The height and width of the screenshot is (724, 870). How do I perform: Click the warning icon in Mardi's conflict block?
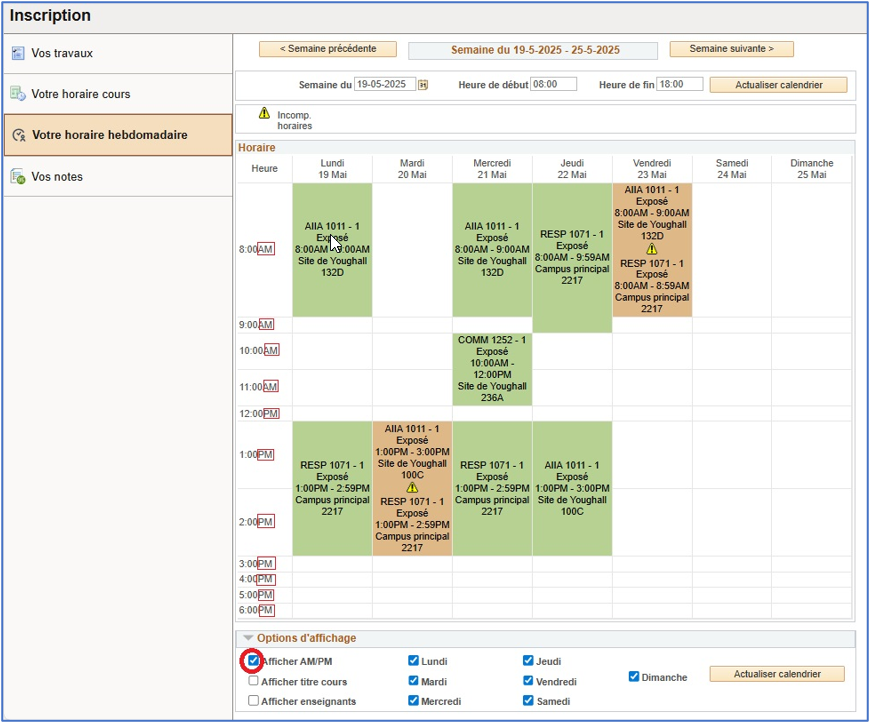[412, 487]
